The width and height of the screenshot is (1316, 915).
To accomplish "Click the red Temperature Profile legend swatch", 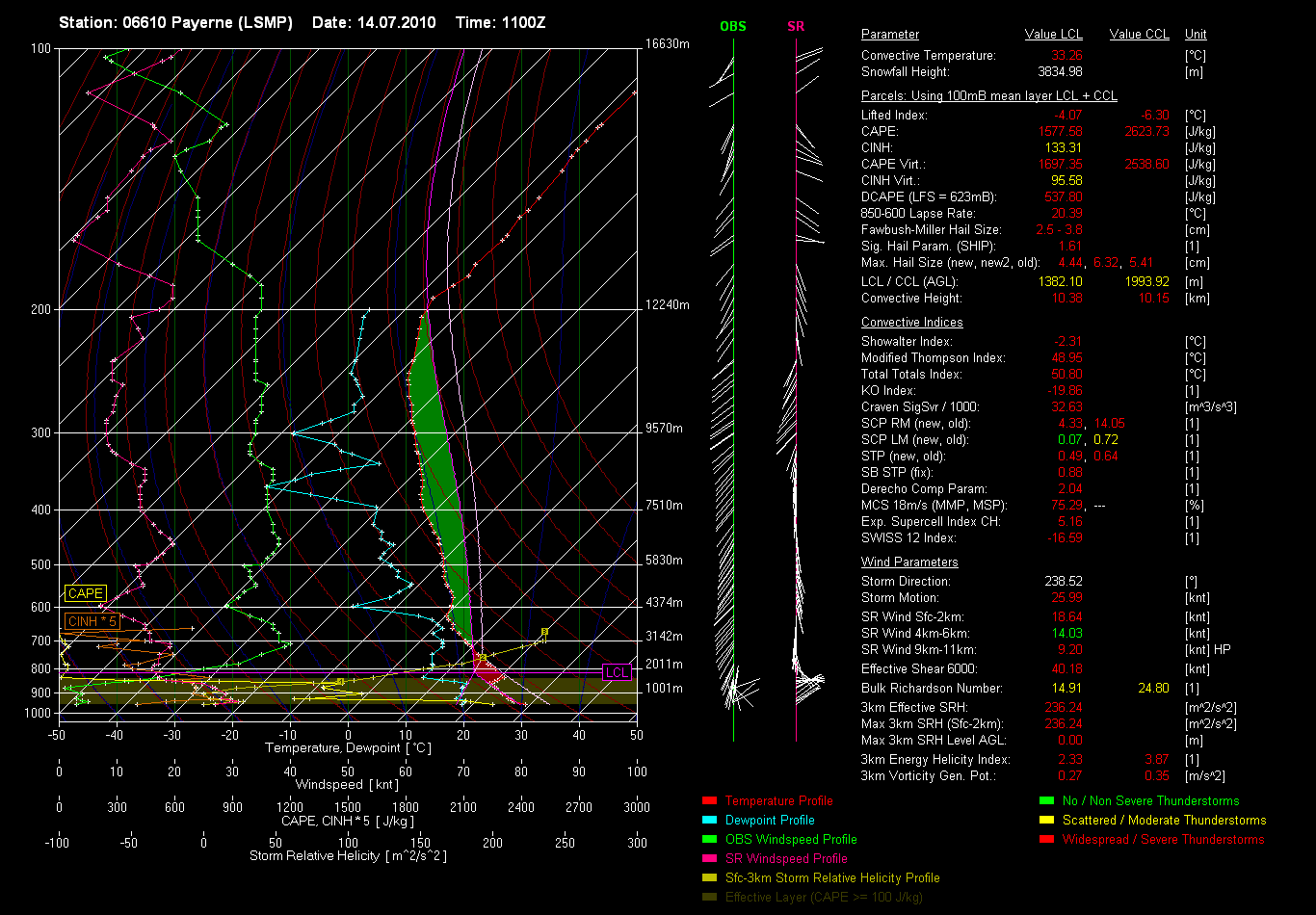I will pyautogui.click(x=709, y=801).
